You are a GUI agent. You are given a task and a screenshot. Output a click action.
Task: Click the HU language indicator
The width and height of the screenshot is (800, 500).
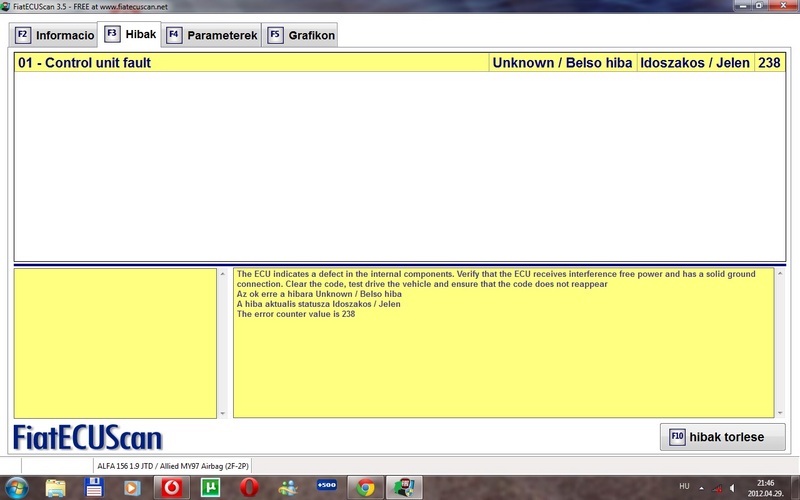(684, 486)
